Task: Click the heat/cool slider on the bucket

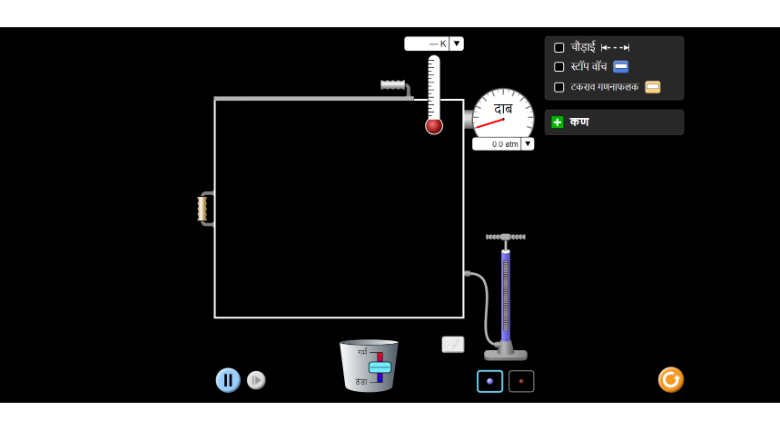Action: pos(379,368)
